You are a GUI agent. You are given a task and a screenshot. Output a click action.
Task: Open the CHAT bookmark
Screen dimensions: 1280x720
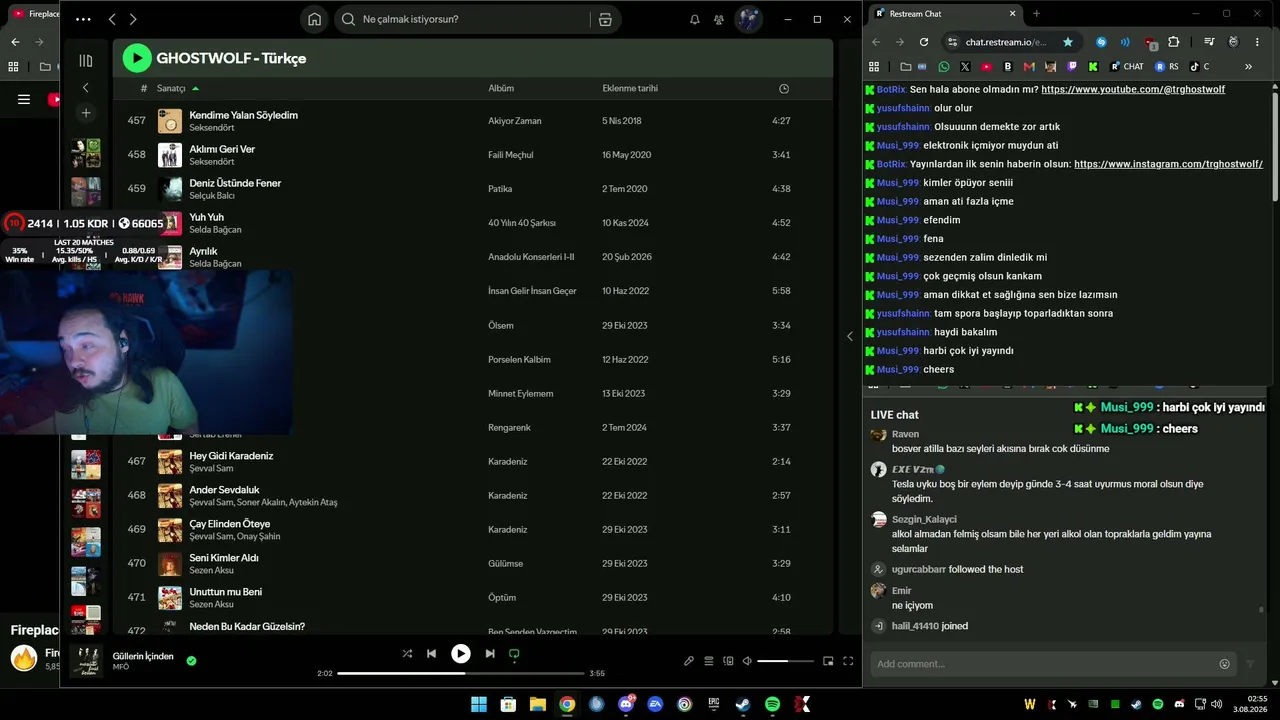1127,67
